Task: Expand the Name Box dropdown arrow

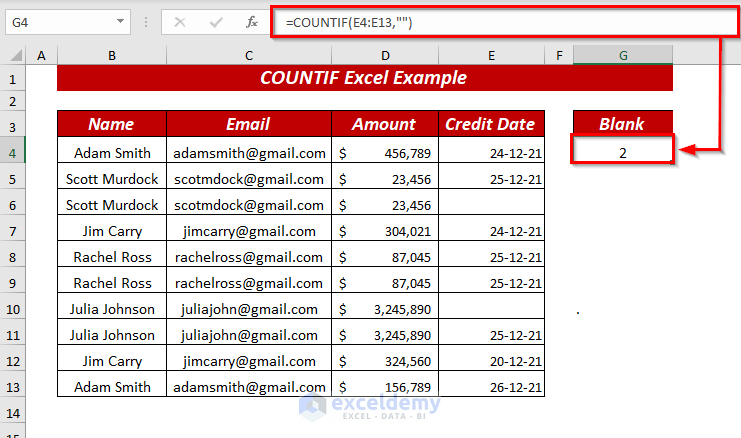Action: (x=121, y=21)
